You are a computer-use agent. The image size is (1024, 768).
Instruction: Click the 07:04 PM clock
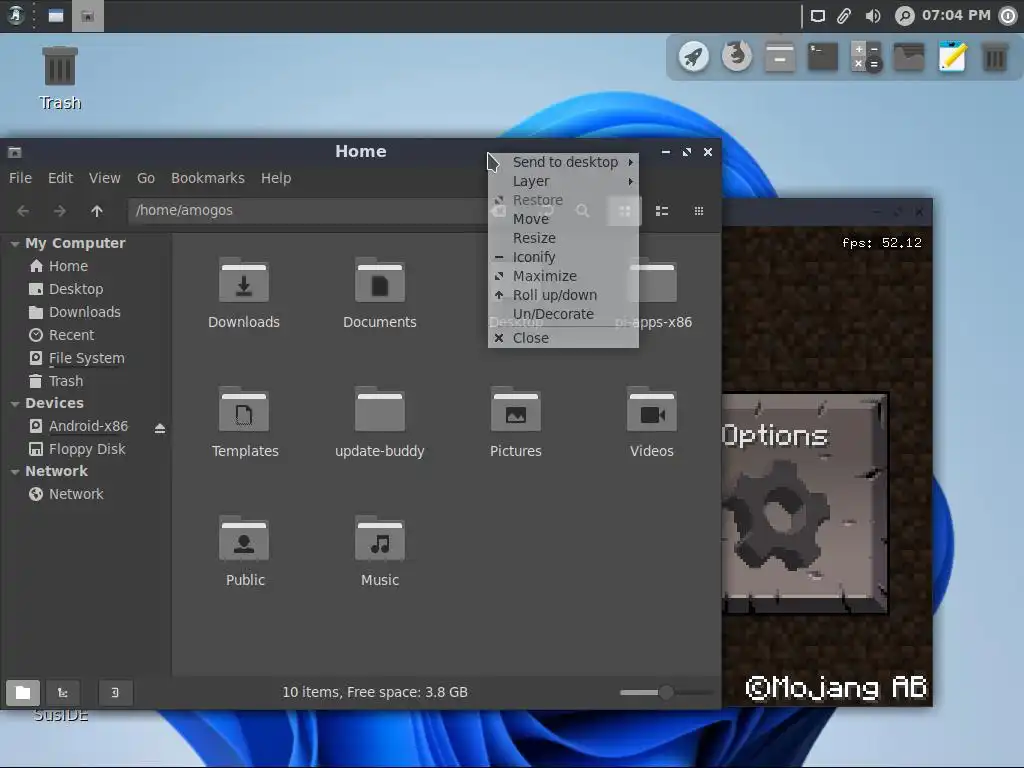[x=956, y=16]
